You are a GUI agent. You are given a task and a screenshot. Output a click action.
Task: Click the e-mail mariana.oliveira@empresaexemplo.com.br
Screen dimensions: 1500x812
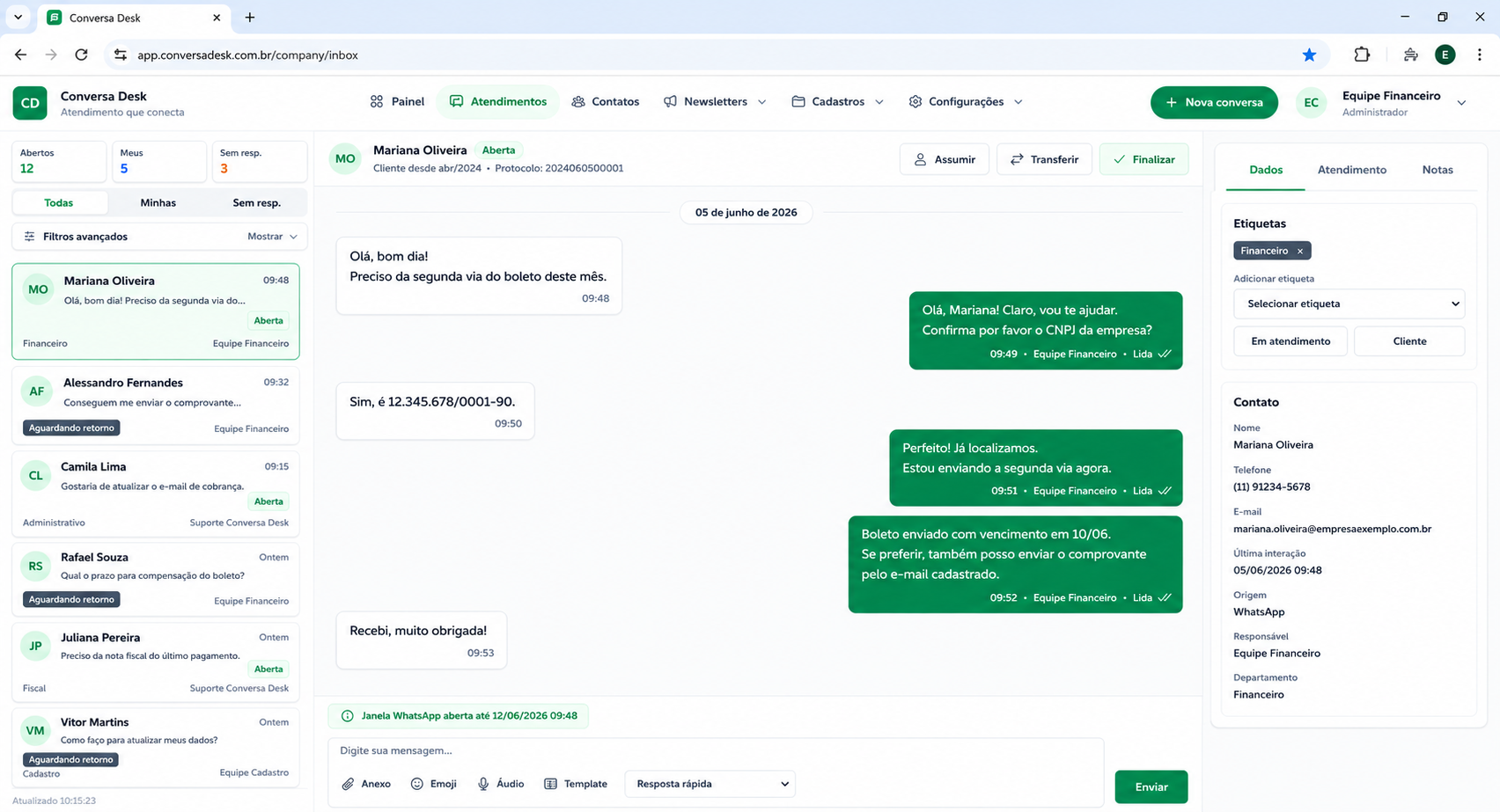click(x=1332, y=529)
